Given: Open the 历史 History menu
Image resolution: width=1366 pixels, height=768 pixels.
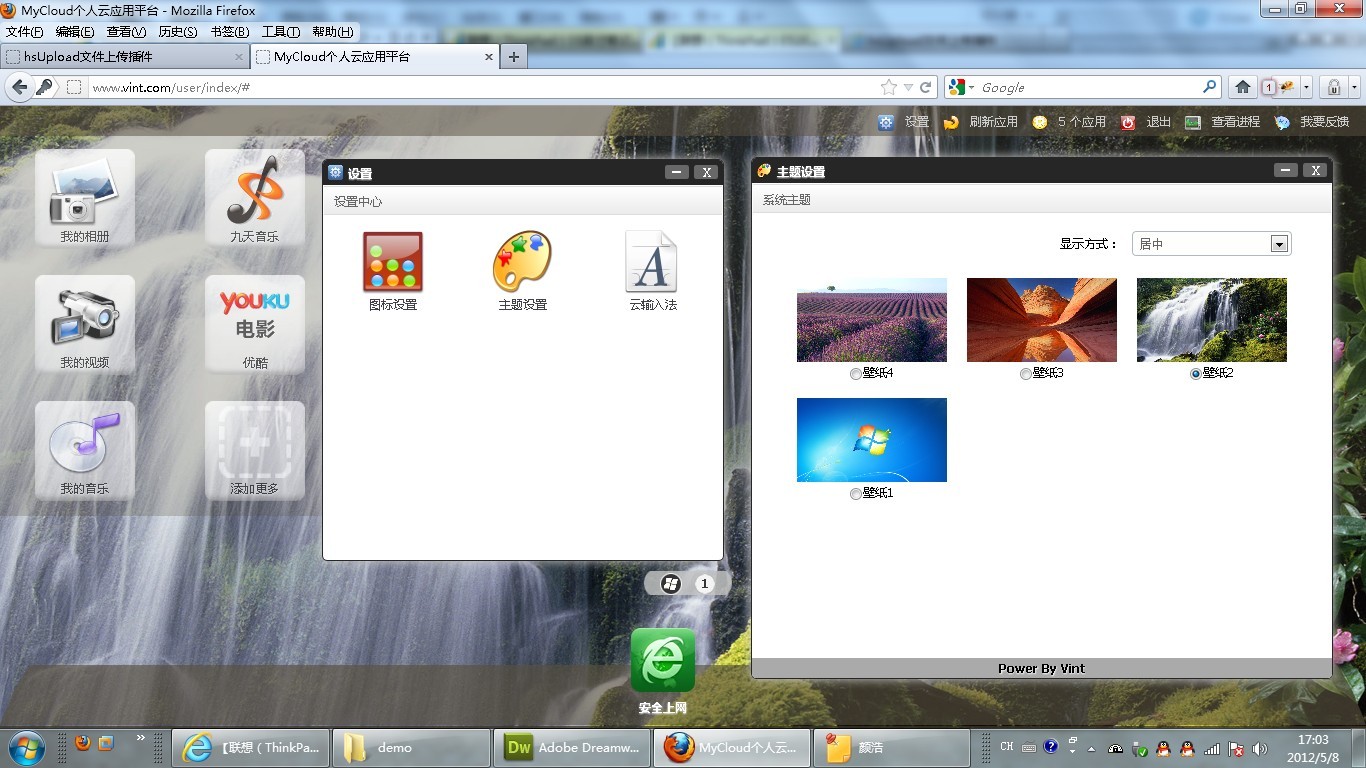Looking at the screenshot, I should pos(178,32).
